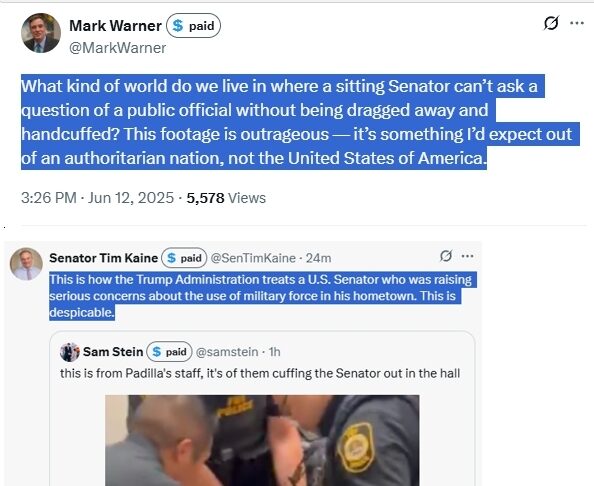The image size is (594, 486).
Task: Click the Grok icon on Mark Warner's post
Action: pos(551,23)
